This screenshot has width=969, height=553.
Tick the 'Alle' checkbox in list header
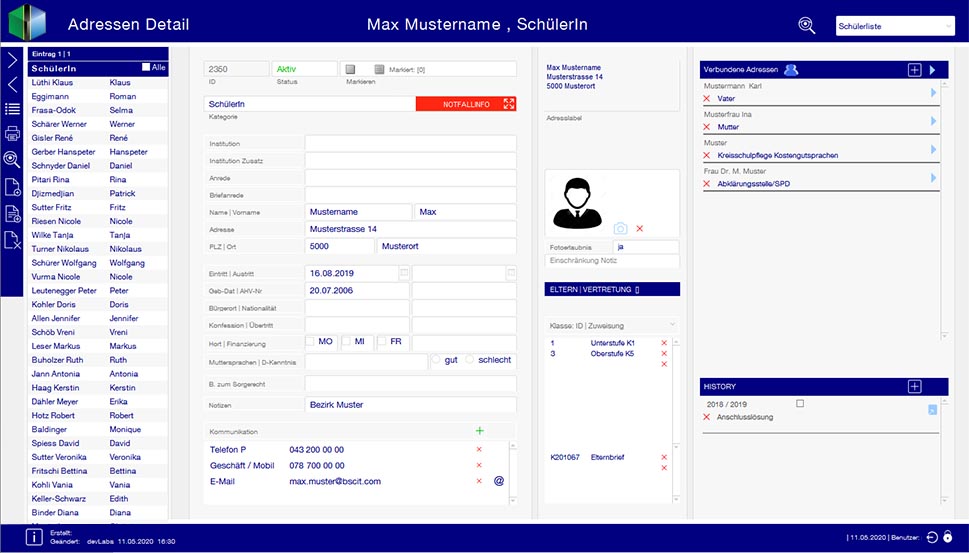(x=146, y=67)
